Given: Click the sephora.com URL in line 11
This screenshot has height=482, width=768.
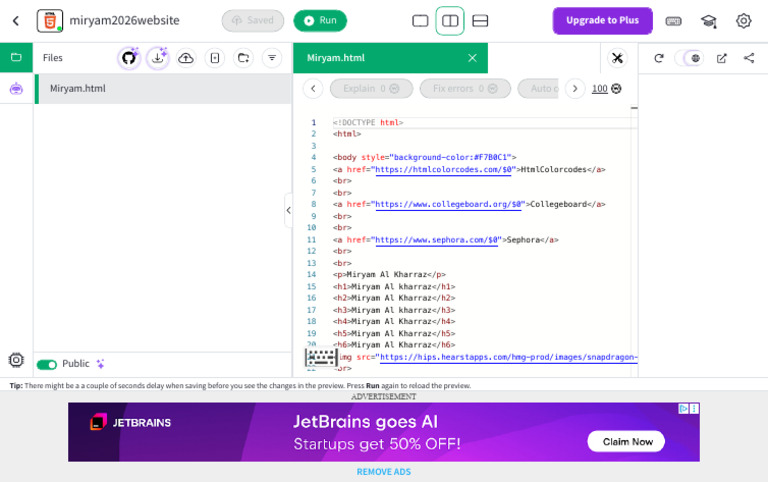Looking at the screenshot, I should coord(437,240).
